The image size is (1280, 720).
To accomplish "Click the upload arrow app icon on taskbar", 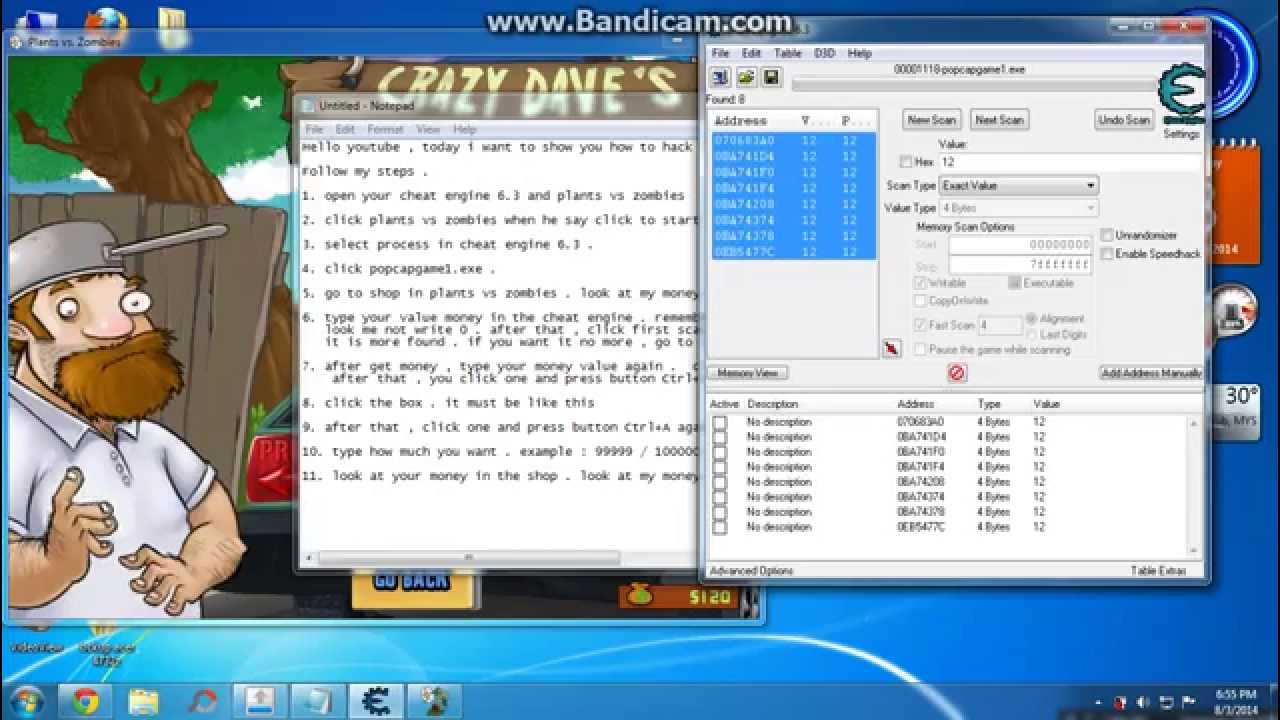I will pos(259,700).
